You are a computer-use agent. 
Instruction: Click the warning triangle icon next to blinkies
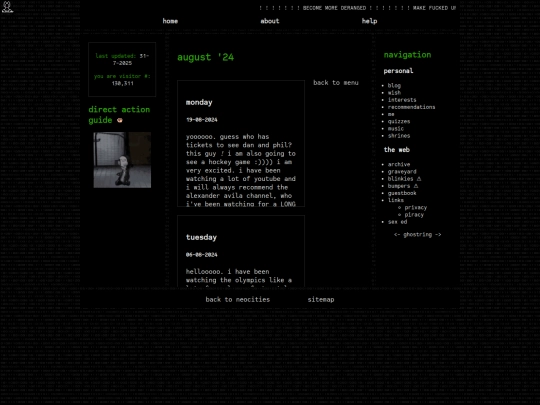tap(419, 179)
